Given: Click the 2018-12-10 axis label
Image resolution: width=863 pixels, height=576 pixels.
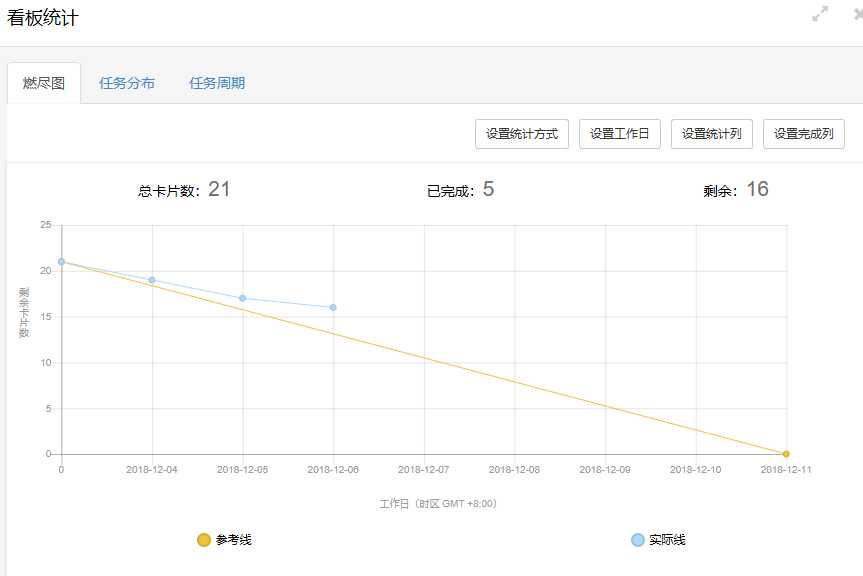Looking at the screenshot, I should (x=696, y=469).
